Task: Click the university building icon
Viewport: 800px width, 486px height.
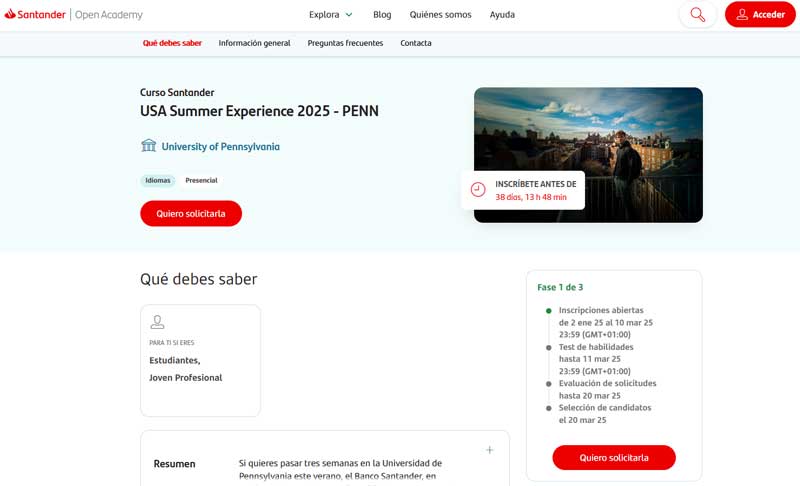Action: tap(149, 146)
